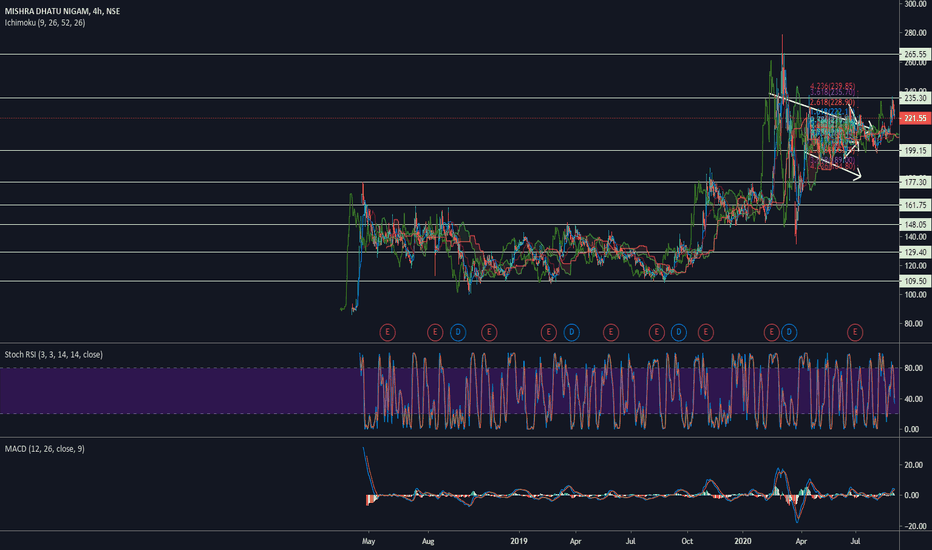Screen dimensions: 932x550
Task: Open the earnings E marker after Jul 2019
Action: (656, 332)
